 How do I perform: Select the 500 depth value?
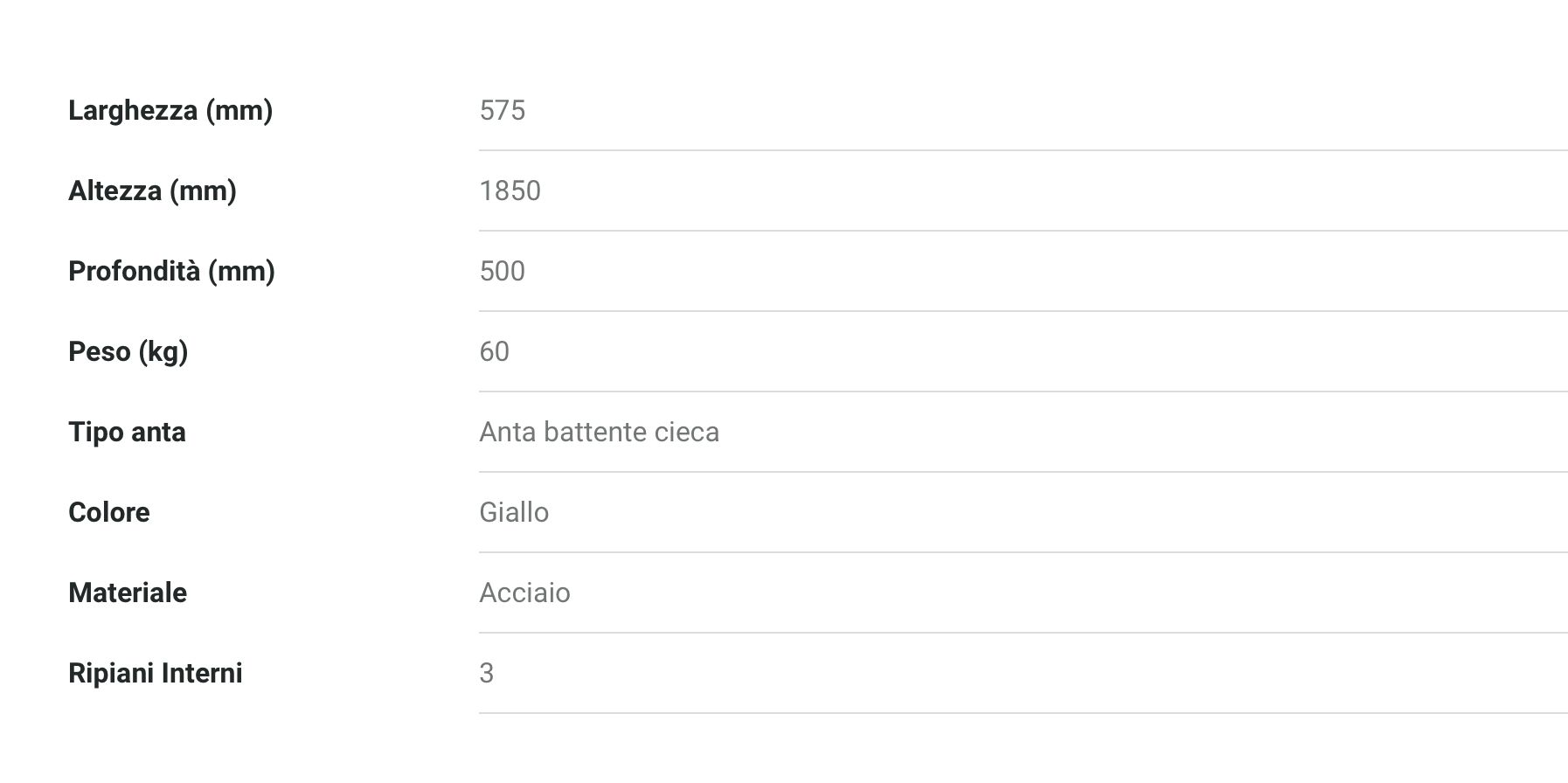pyautogui.click(x=503, y=272)
